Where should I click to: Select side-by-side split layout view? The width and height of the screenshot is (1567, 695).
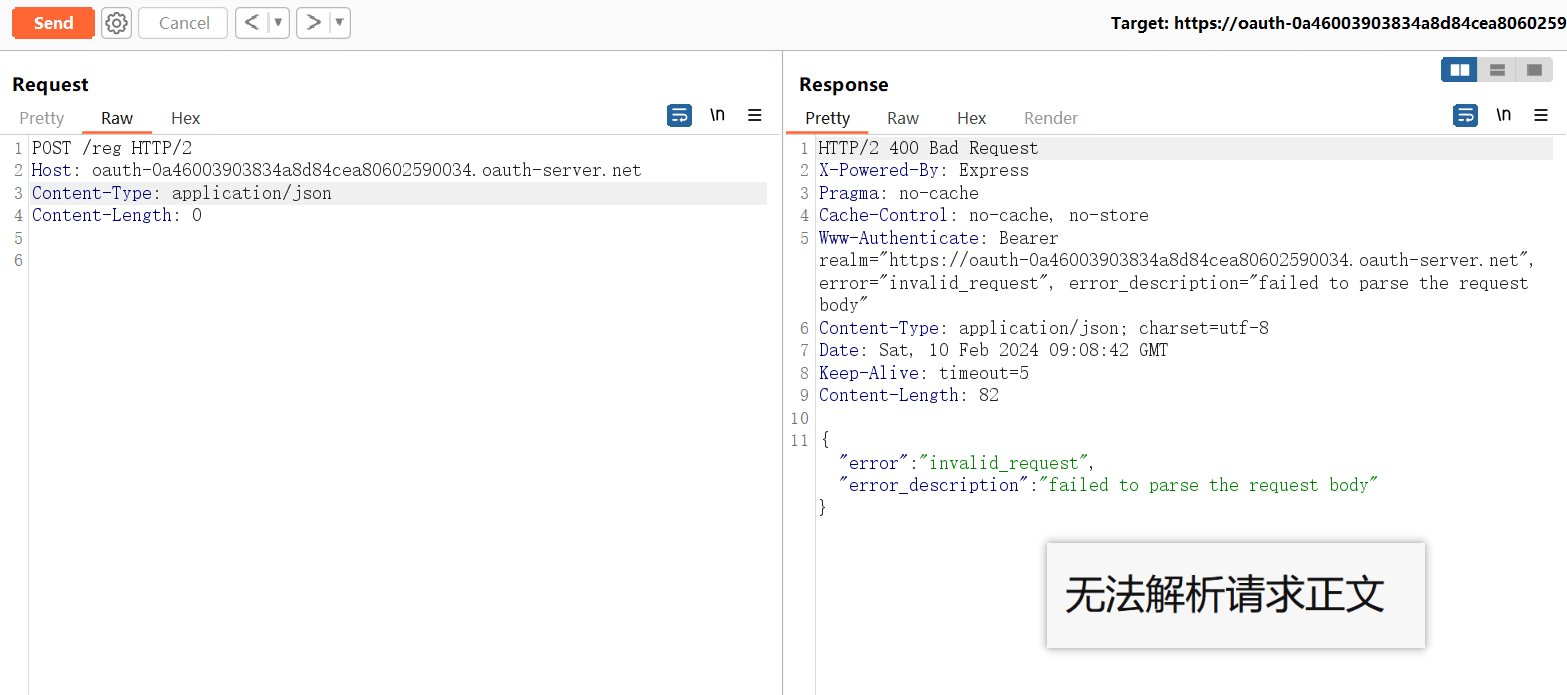point(1460,70)
